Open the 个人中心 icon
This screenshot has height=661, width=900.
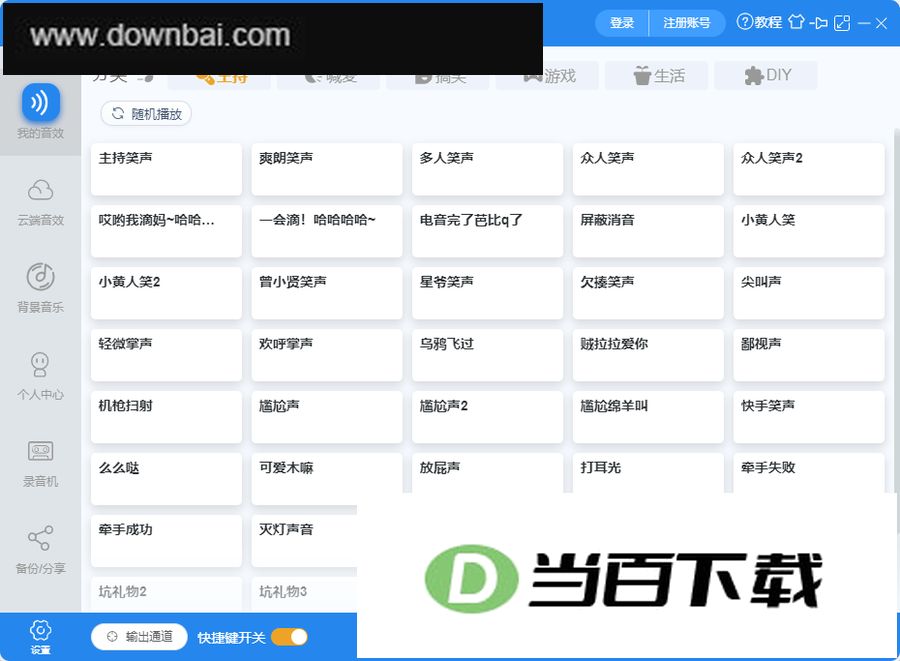(x=40, y=364)
